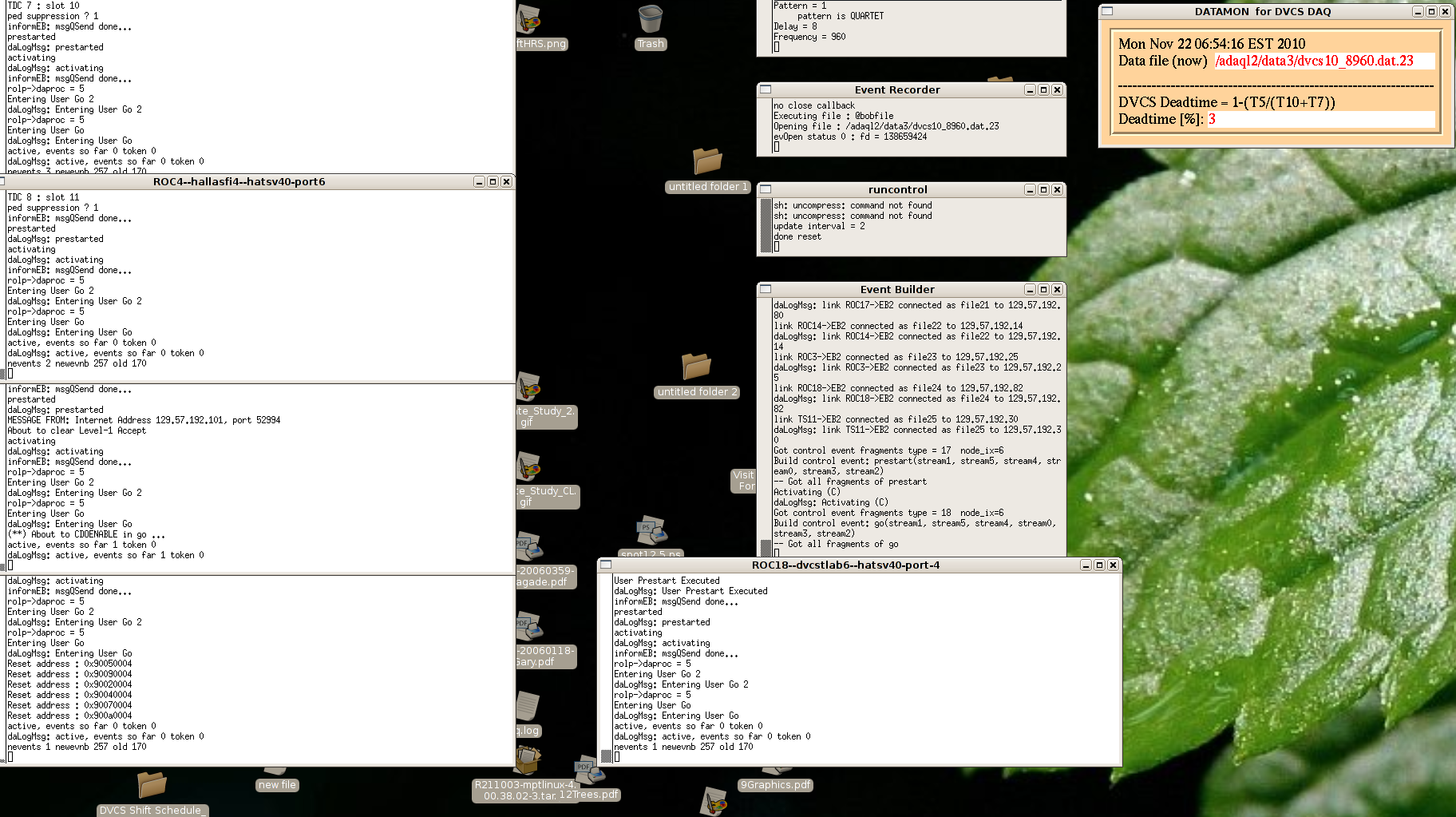Screen dimensions: 1456x817
Task: Select the Event Recorder title bar
Action: [x=897, y=90]
